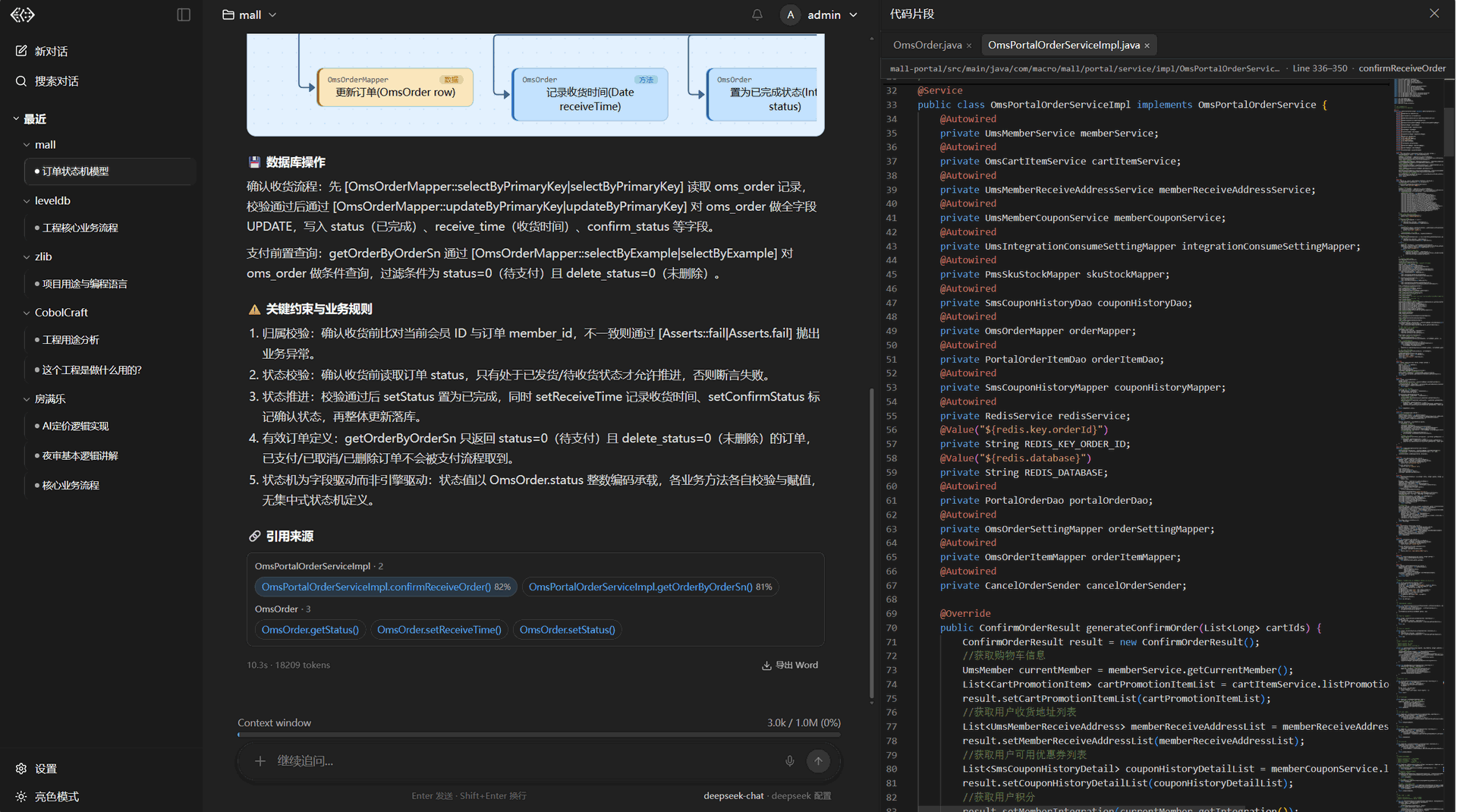Open OmsOrder.setReceiveTime() citation
Viewport: 1457px width, 812px height.
(439, 630)
